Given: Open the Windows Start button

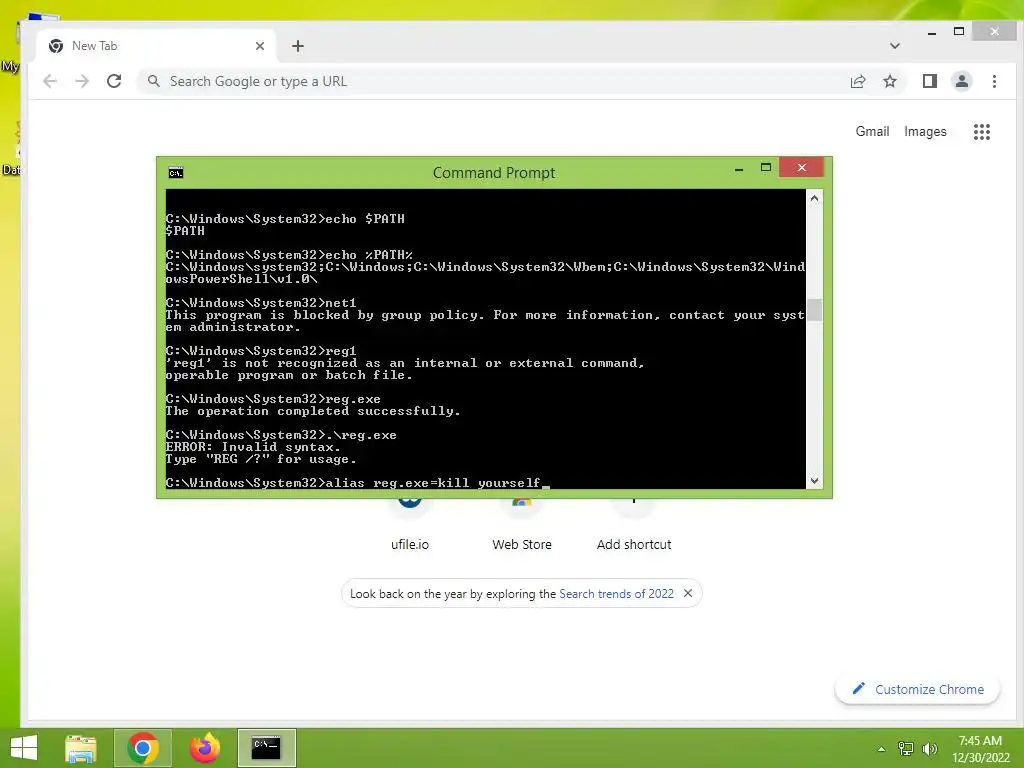Looking at the screenshot, I should [24, 748].
